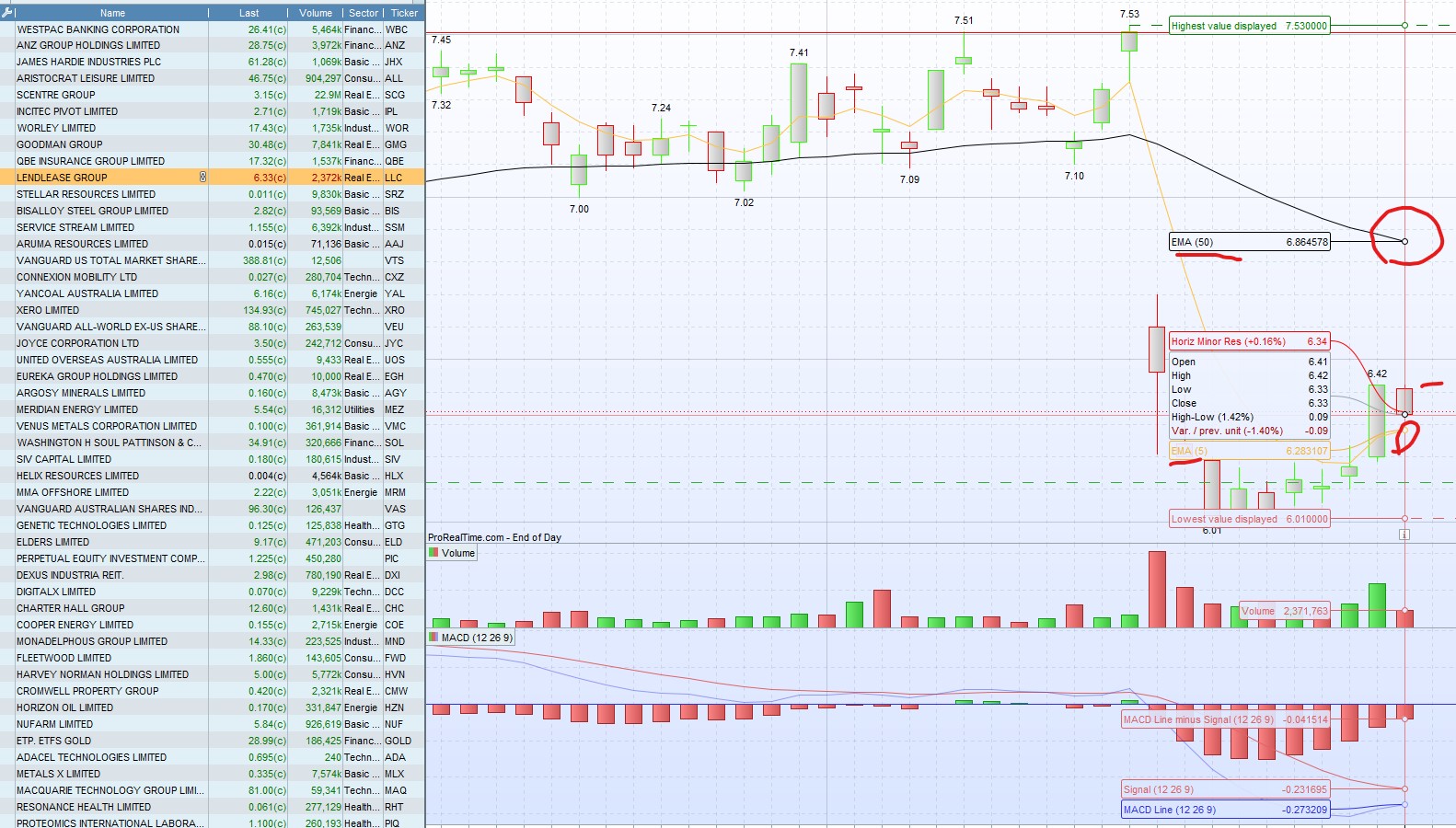Screen dimensions: 1456x828
Task: Click the Volume indicator color icon
Action: pos(433,553)
